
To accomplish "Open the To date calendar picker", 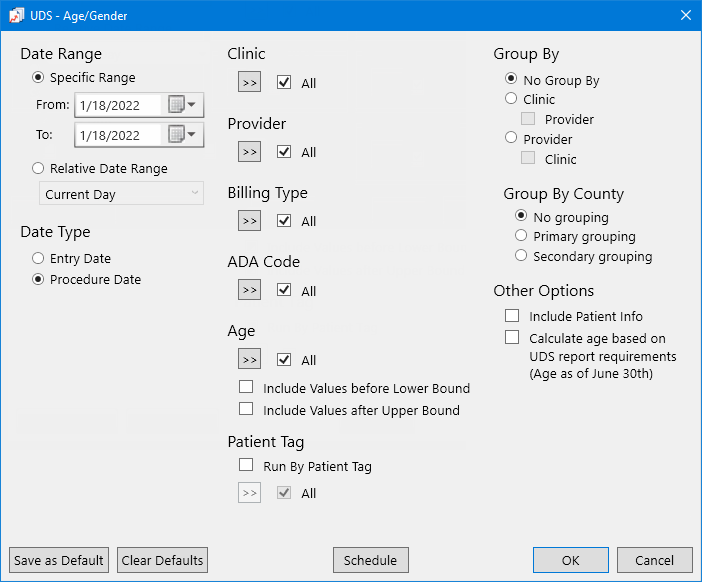I will coord(181,135).
